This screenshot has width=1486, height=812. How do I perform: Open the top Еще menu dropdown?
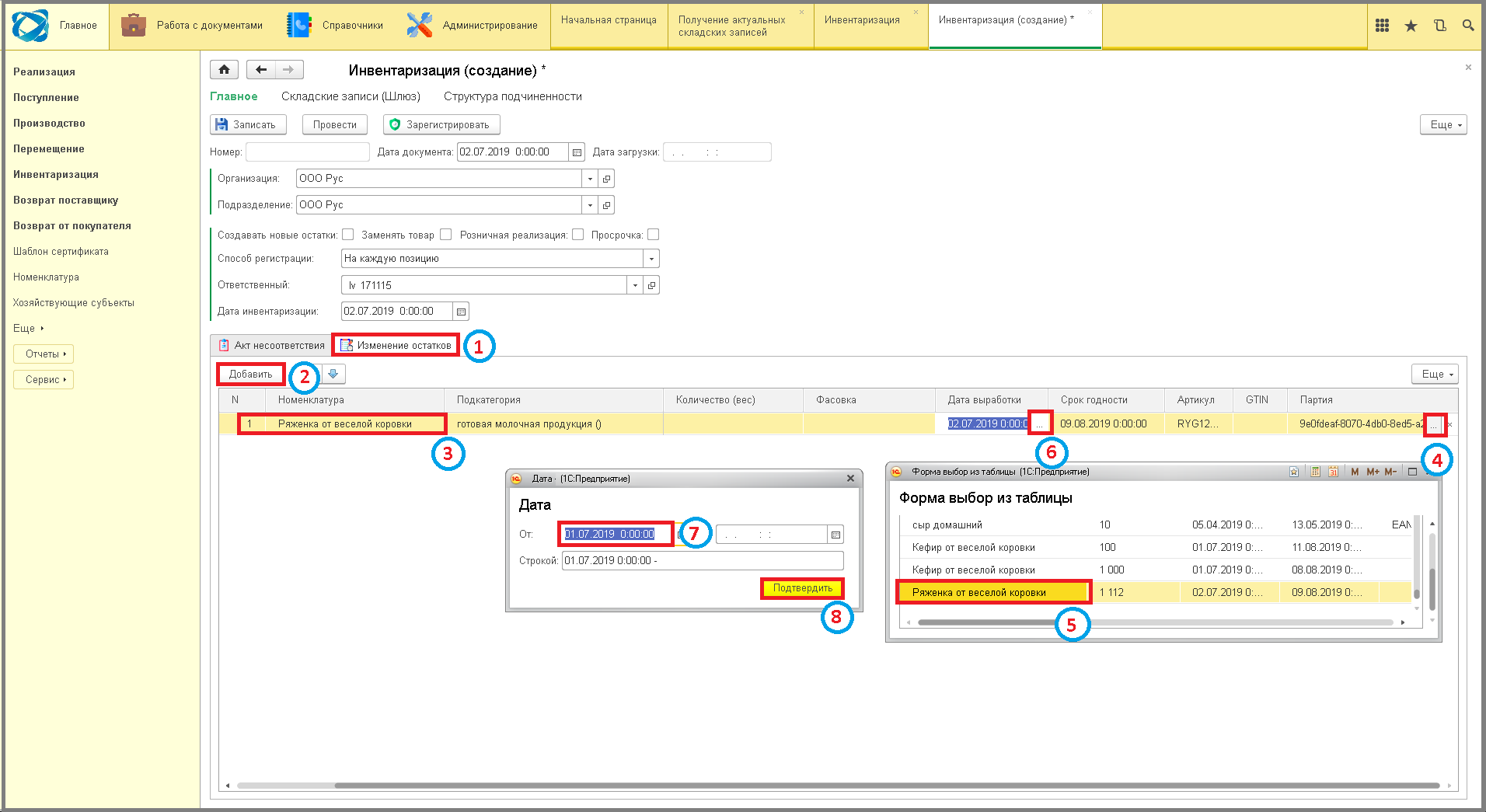click(x=1443, y=124)
